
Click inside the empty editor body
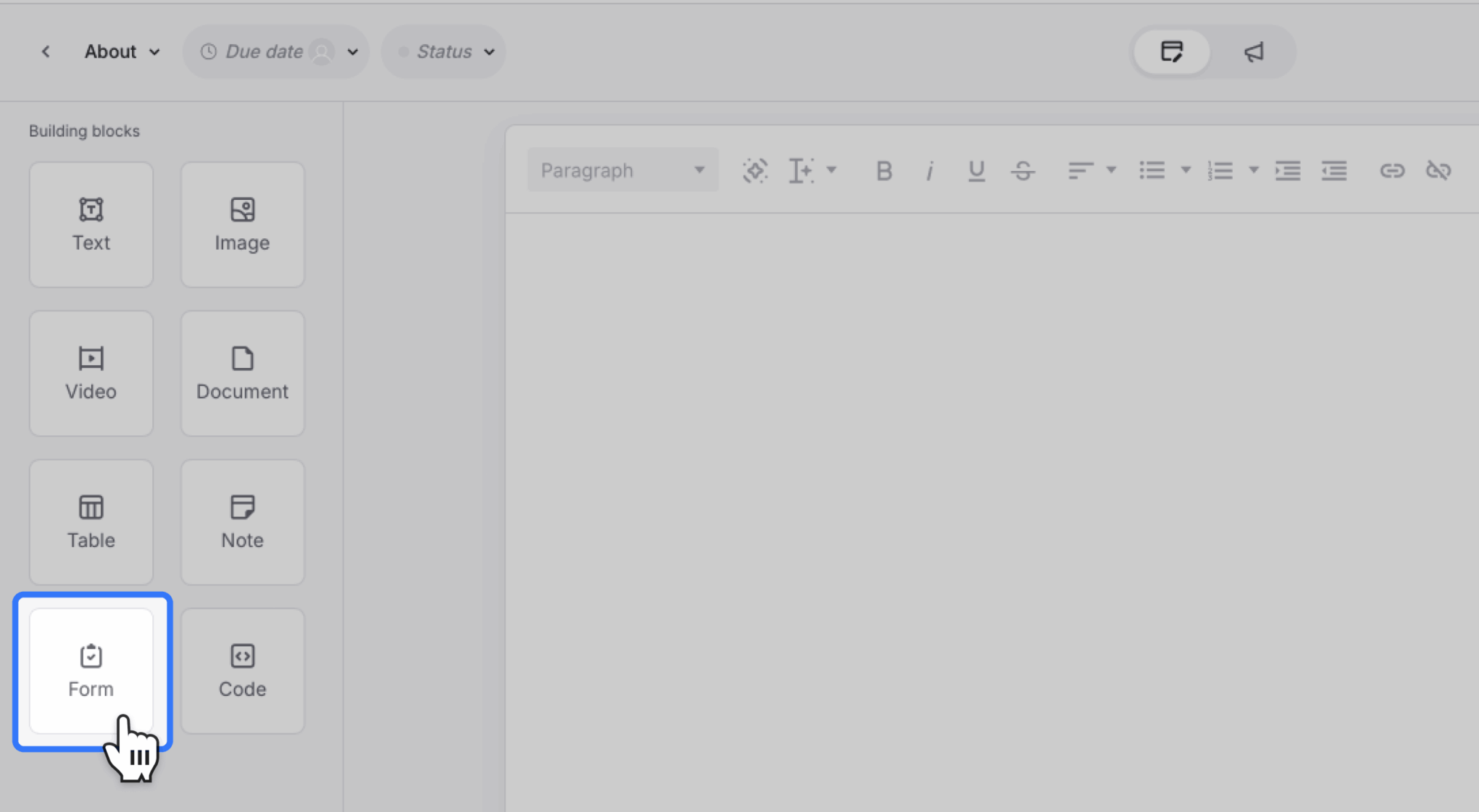[992, 512]
